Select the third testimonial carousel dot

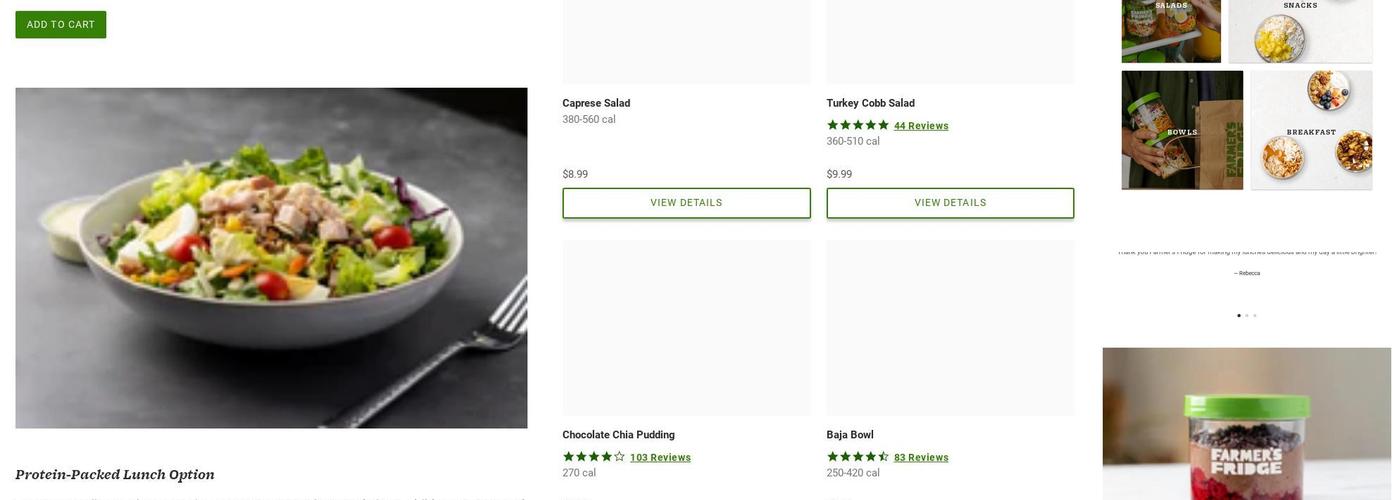[1255, 316]
